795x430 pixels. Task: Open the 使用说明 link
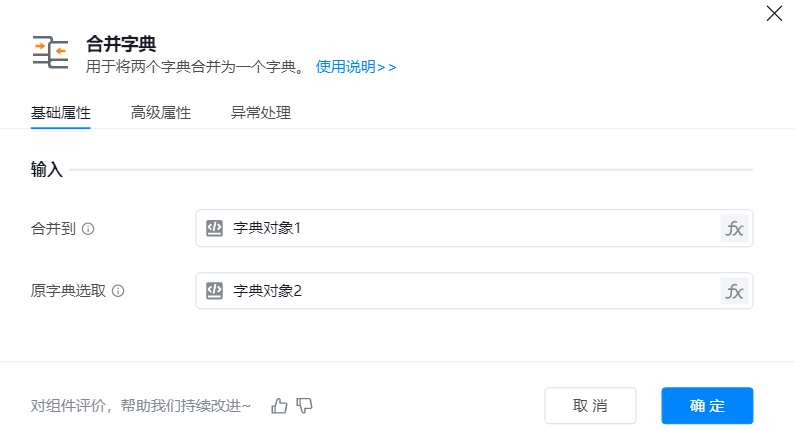(356, 67)
